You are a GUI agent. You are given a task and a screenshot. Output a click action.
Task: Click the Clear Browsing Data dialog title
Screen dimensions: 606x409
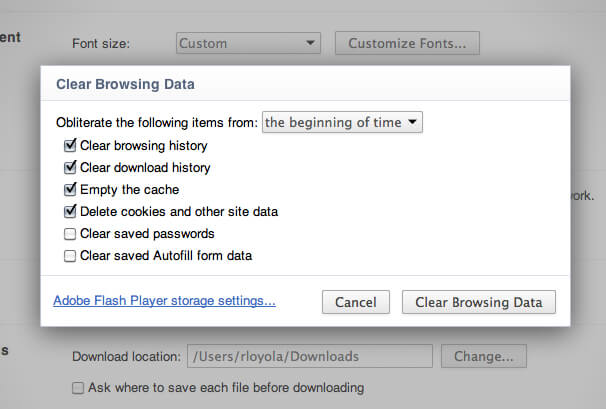click(x=123, y=84)
